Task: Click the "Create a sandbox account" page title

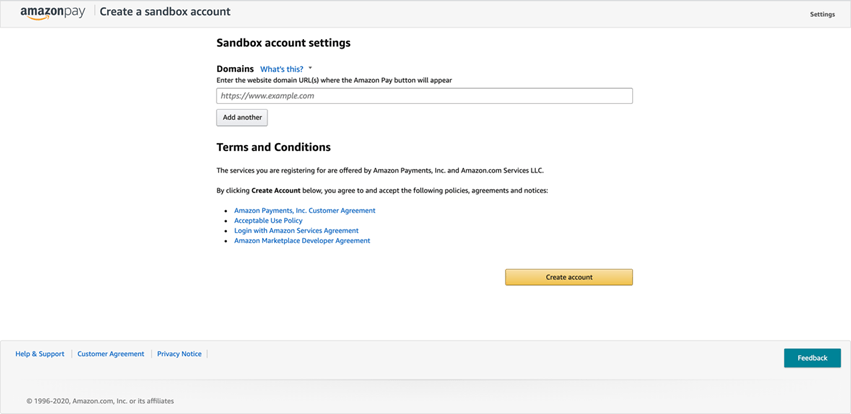Action: 165,12
